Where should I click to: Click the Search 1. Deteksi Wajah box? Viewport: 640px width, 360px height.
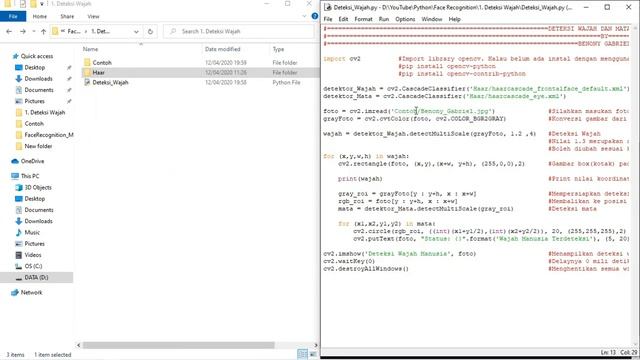coord(238,31)
